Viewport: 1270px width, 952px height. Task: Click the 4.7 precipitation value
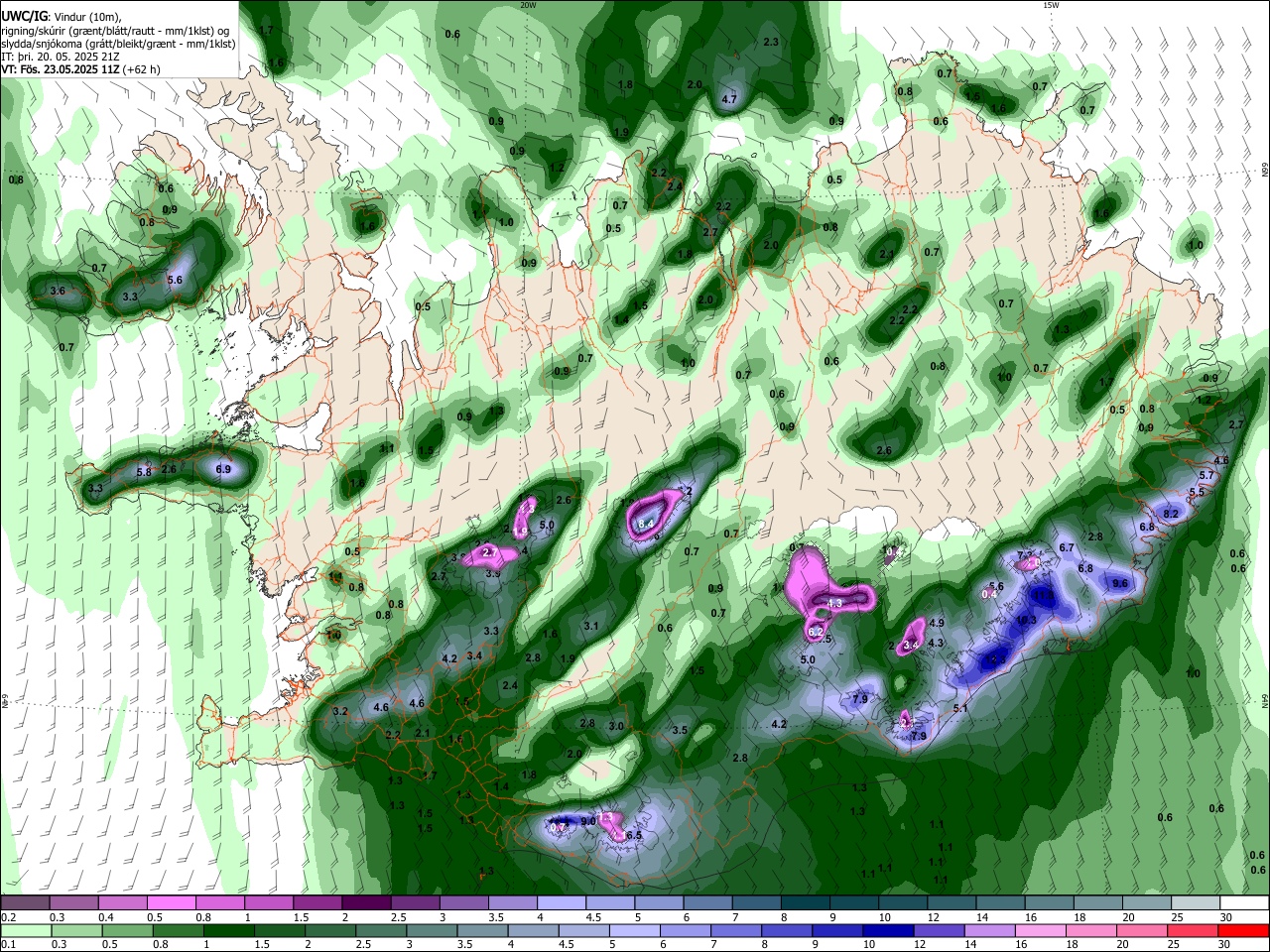click(729, 99)
